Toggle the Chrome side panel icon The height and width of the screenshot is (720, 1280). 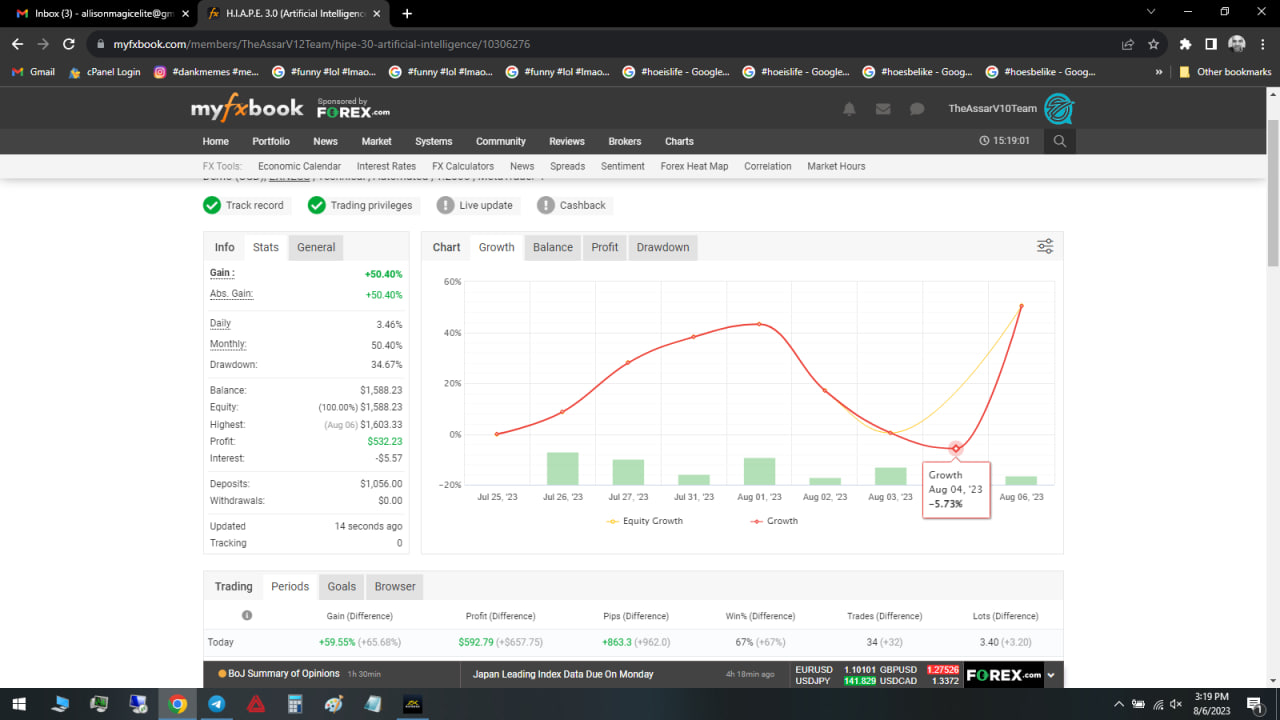pos(1211,44)
